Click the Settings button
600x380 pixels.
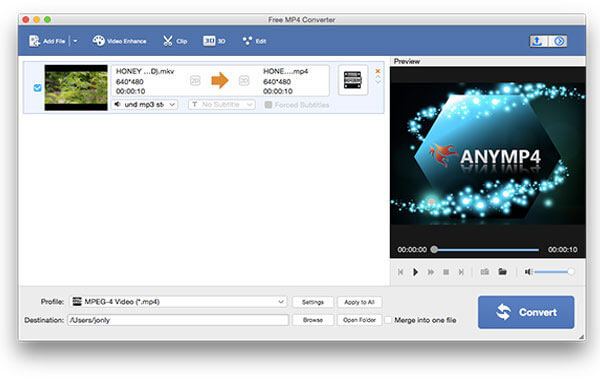click(x=313, y=302)
